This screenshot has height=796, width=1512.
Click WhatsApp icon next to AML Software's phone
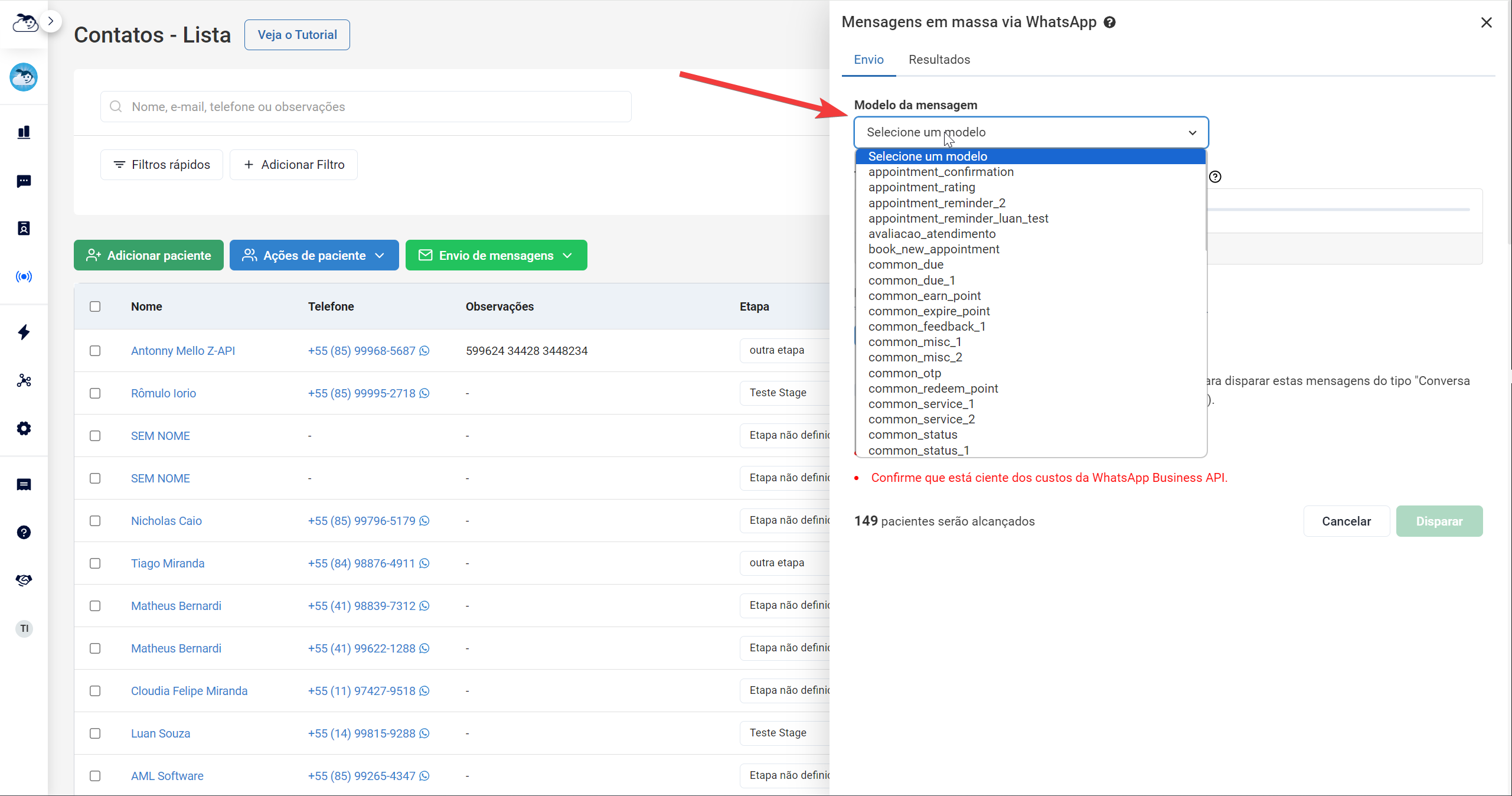424,776
